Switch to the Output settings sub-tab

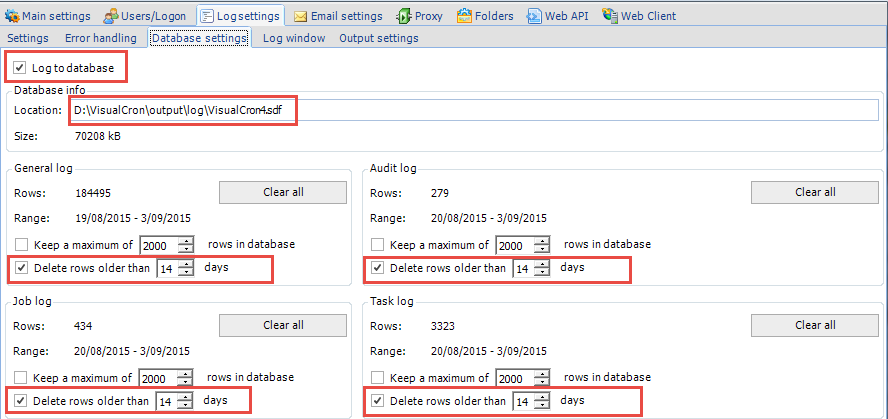click(x=378, y=38)
